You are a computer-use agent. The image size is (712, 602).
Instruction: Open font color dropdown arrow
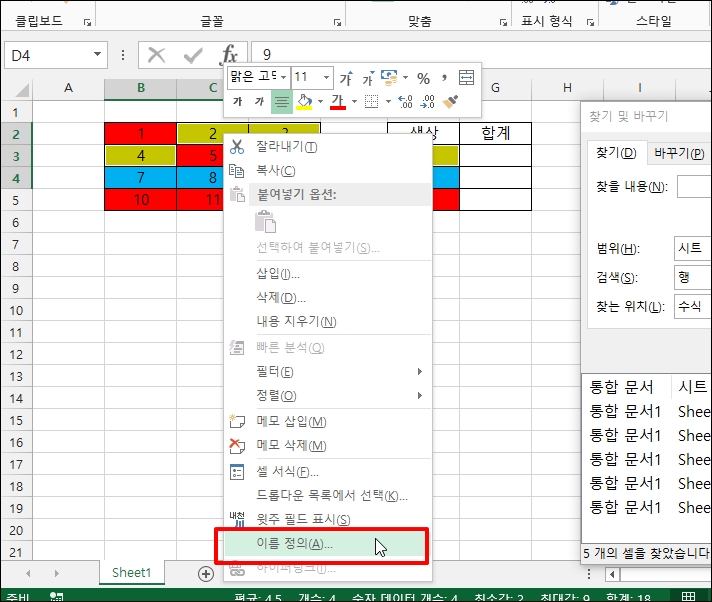pyautogui.click(x=354, y=101)
